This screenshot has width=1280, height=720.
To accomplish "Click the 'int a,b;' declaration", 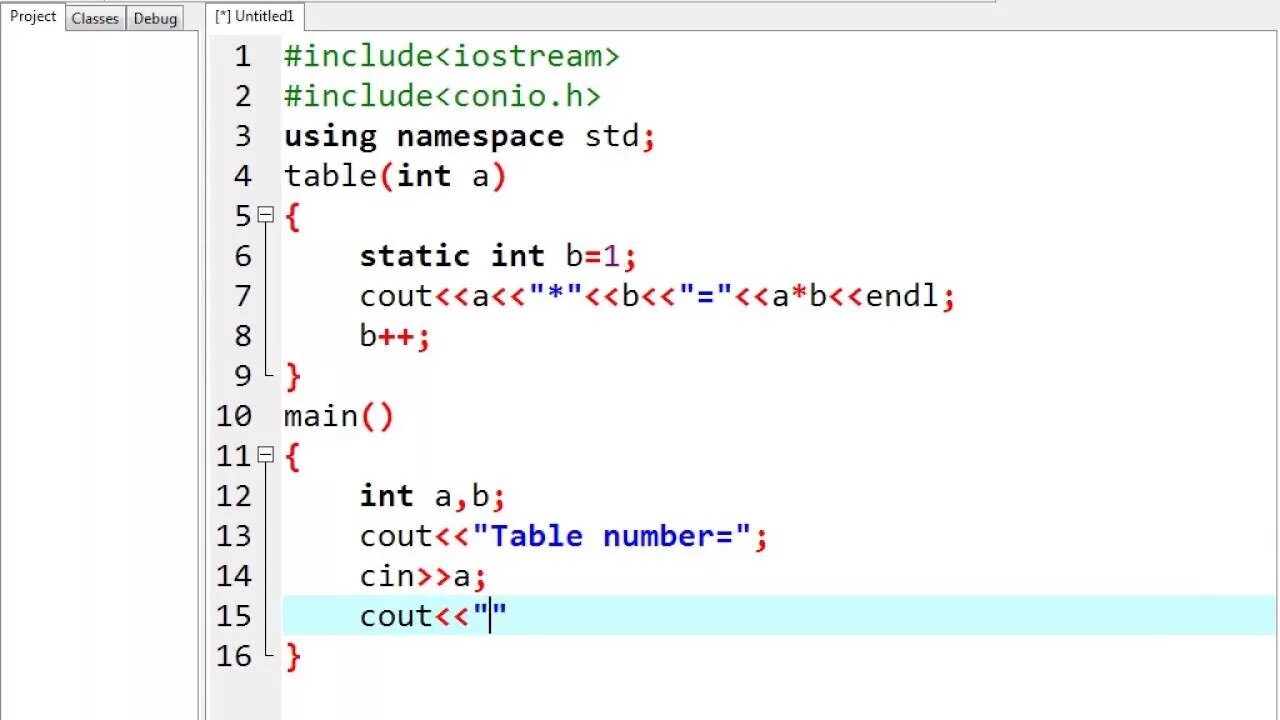I will tap(433, 496).
